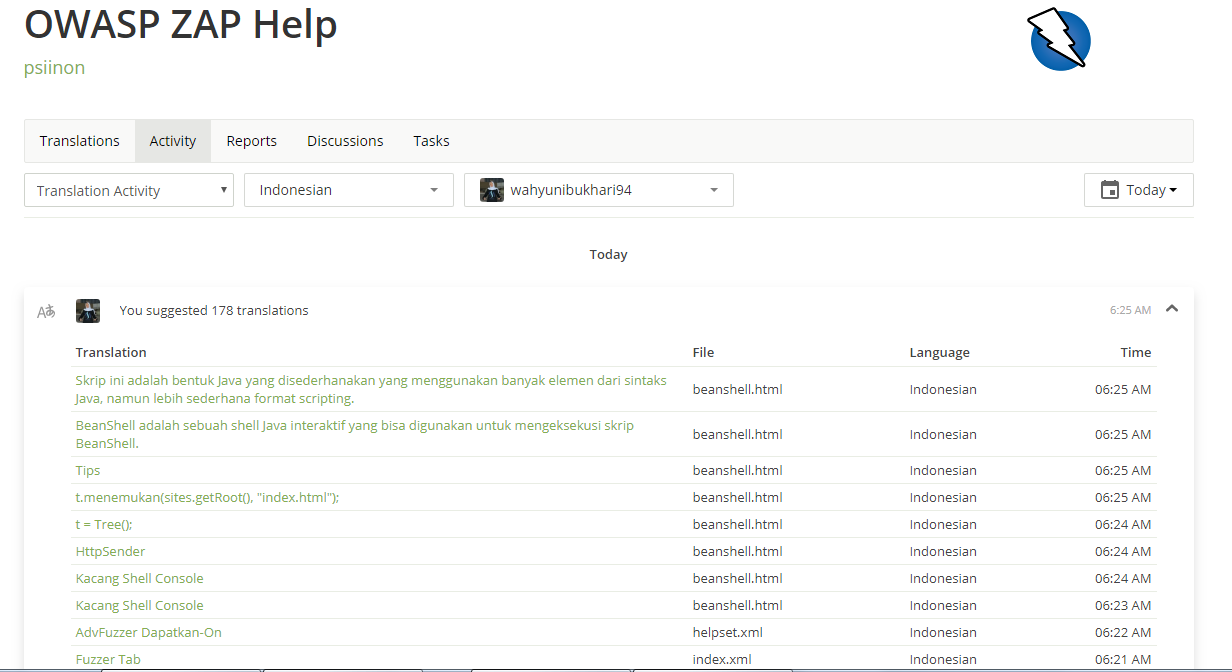Switch to the Reports tab
This screenshot has width=1232, height=672.
pyautogui.click(x=252, y=141)
